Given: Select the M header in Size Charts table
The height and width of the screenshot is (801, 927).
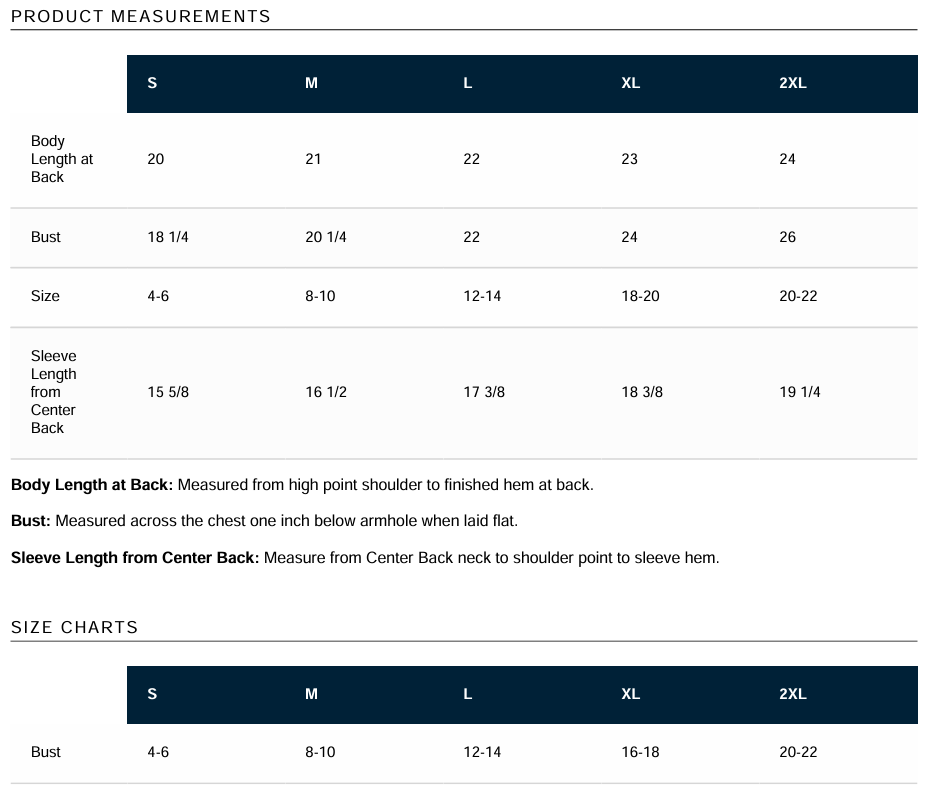Looking at the screenshot, I should point(312,694).
